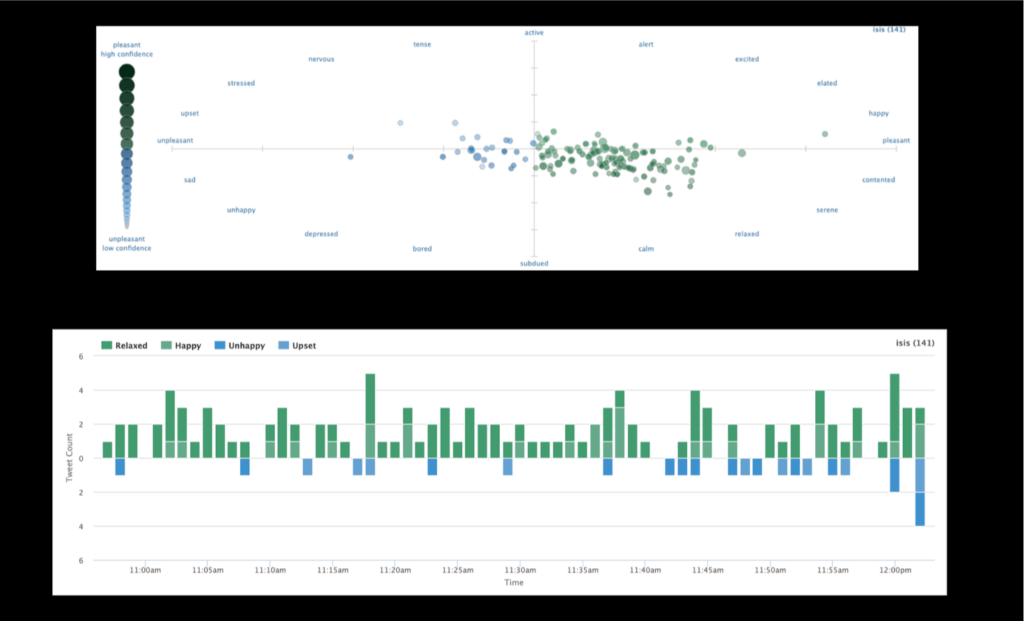This screenshot has height=621, width=1024.
Task: Click the tall green bar between 11:15am and 11:20am
Action: click(x=370, y=416)
